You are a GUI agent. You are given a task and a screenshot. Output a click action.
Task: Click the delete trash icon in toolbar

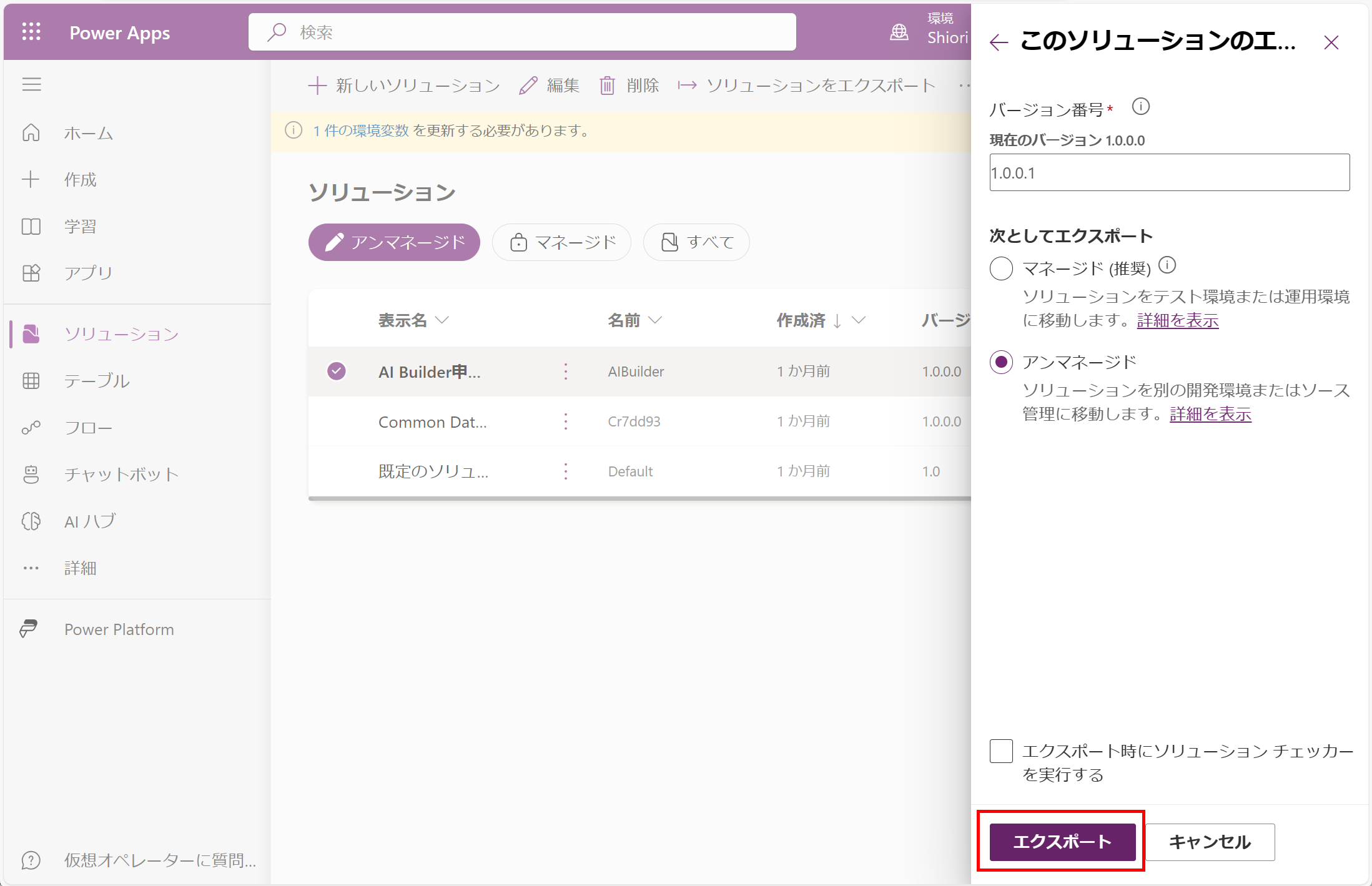click(607, 86)
